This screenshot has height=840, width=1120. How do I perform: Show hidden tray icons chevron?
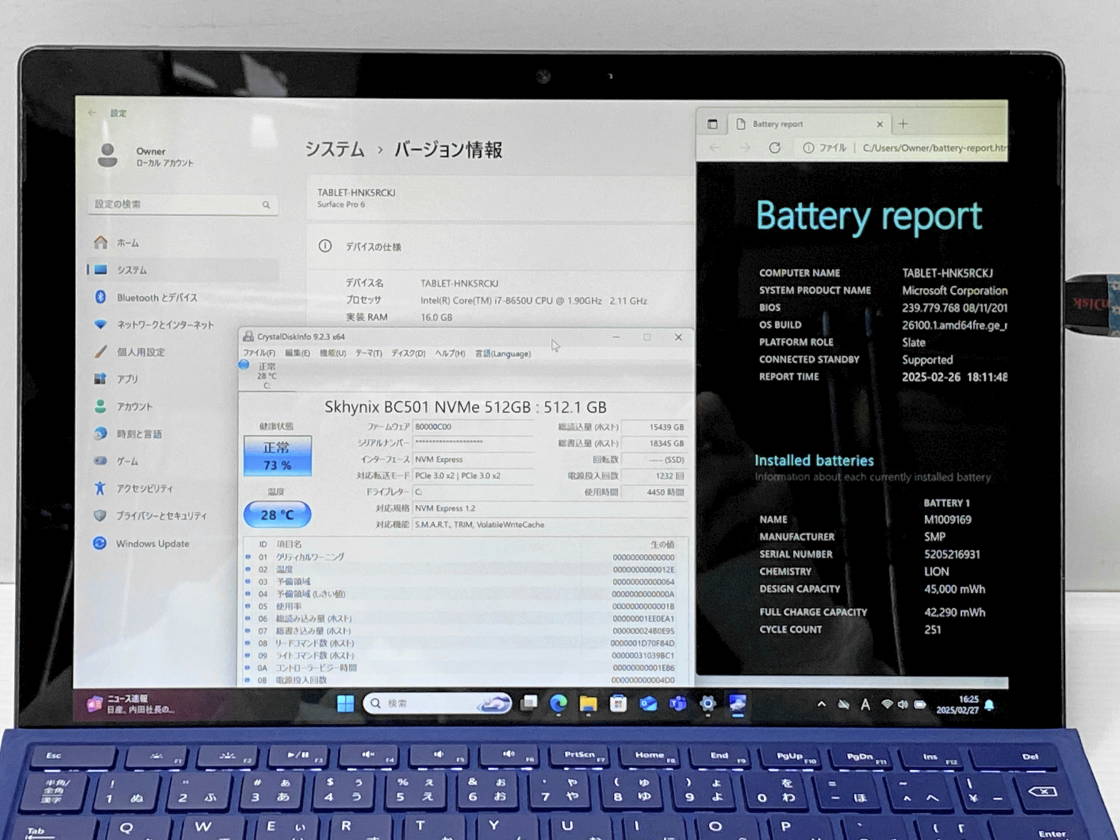pos(821,704)
